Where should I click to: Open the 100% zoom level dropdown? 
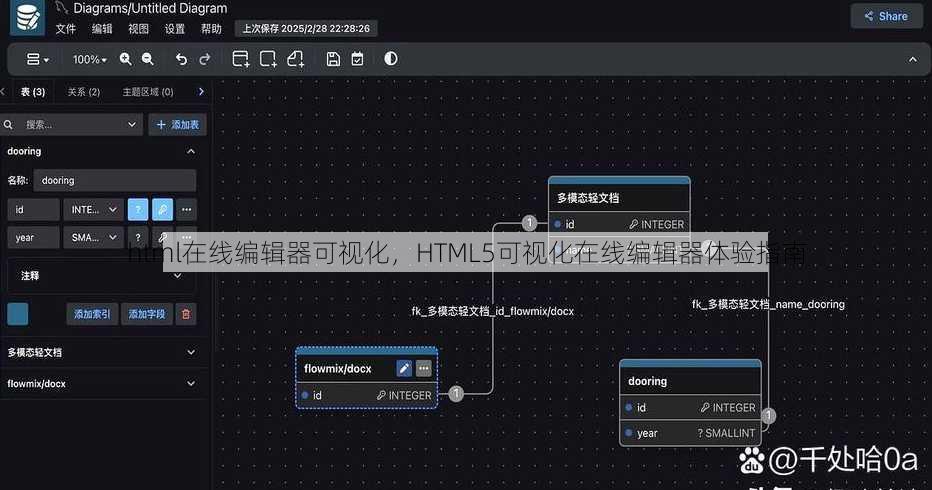[89, 59]
